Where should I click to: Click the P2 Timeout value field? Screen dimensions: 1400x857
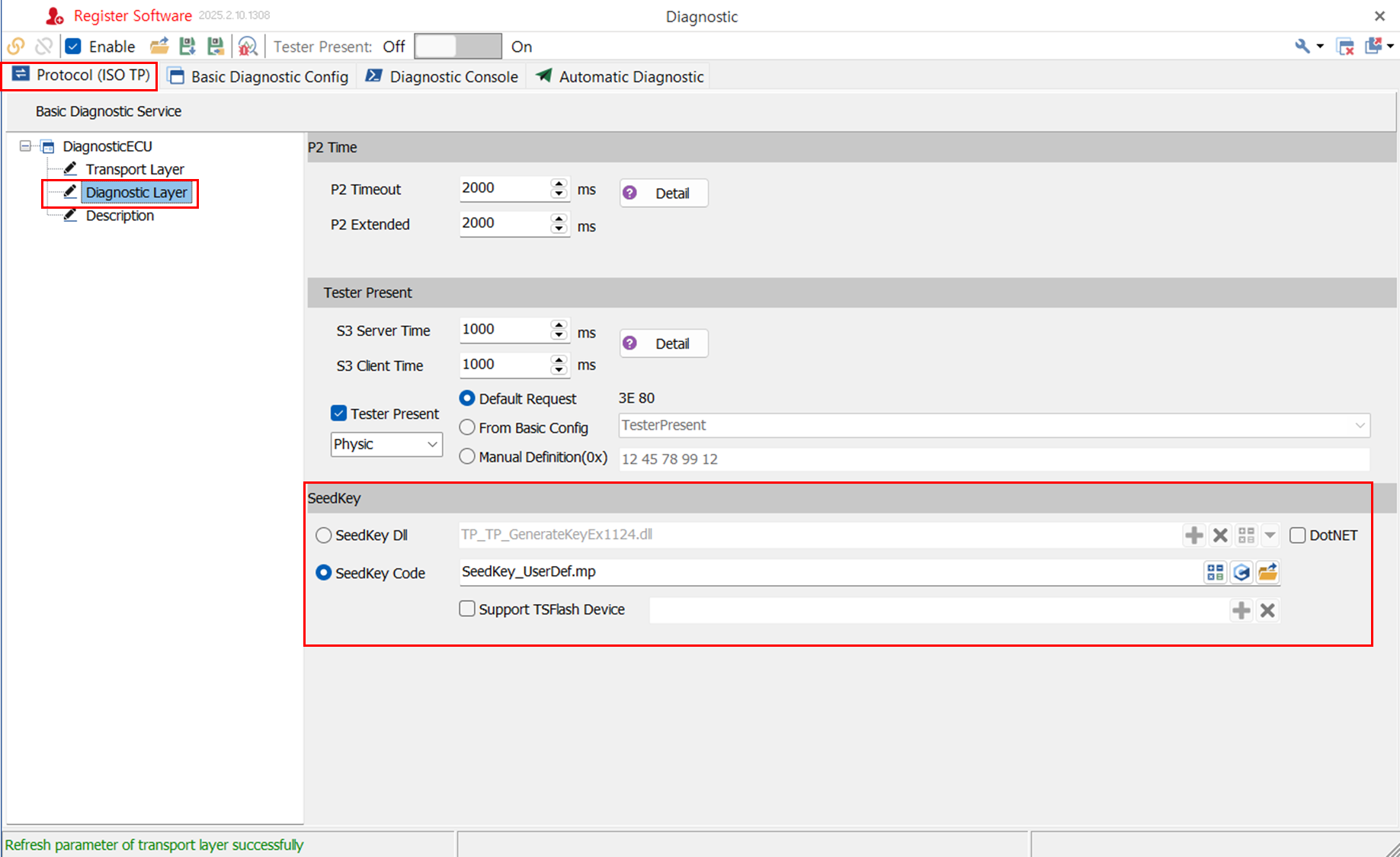pos(505,188)
